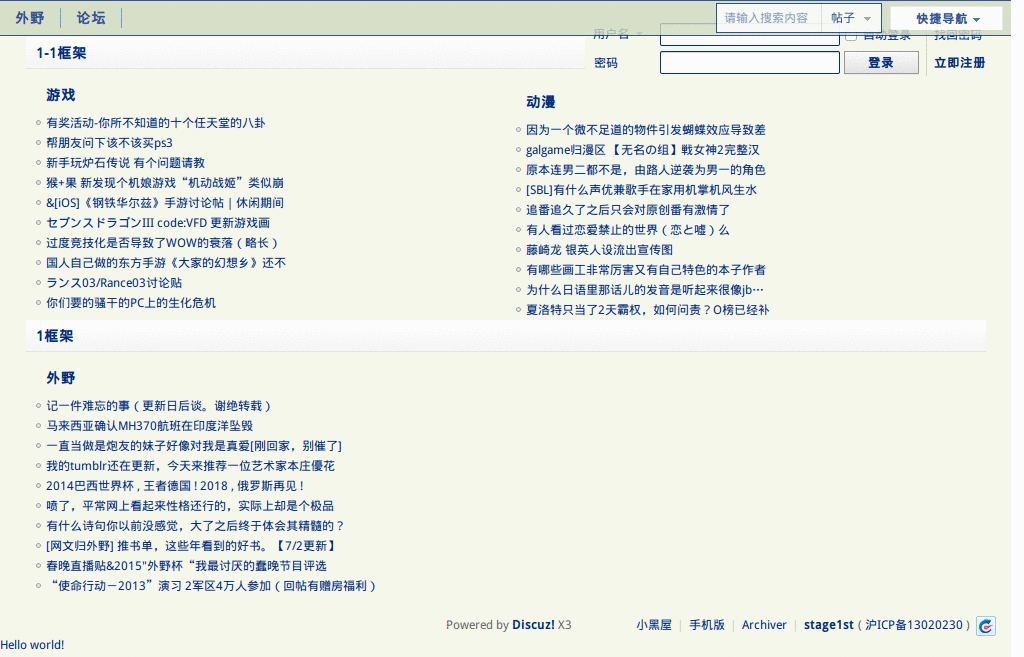The width and height of the screenshot is (1024, 657).
Task: Click the stage1st footer link
Action: (x=828, y=625)
